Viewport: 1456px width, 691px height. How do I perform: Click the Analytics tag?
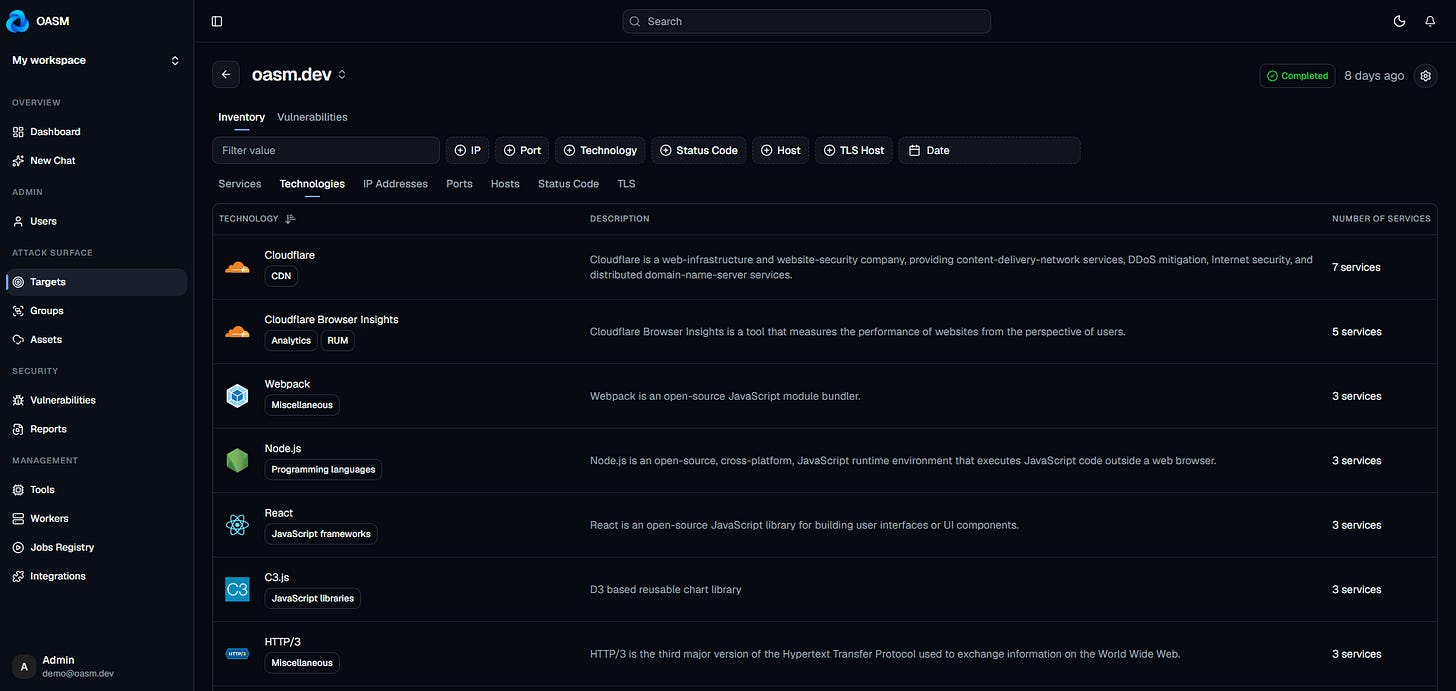291,340
